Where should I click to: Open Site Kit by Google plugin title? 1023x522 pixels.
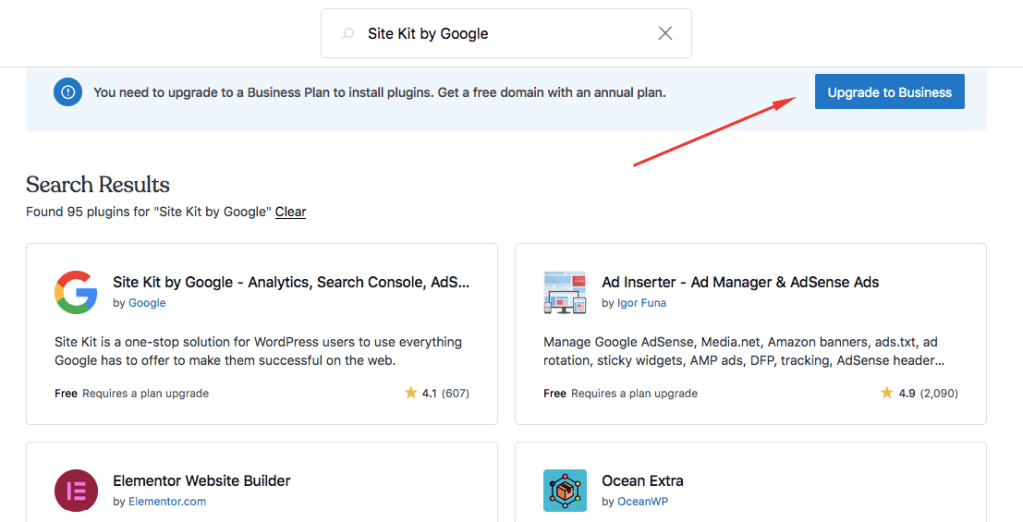tap(291, 282)
